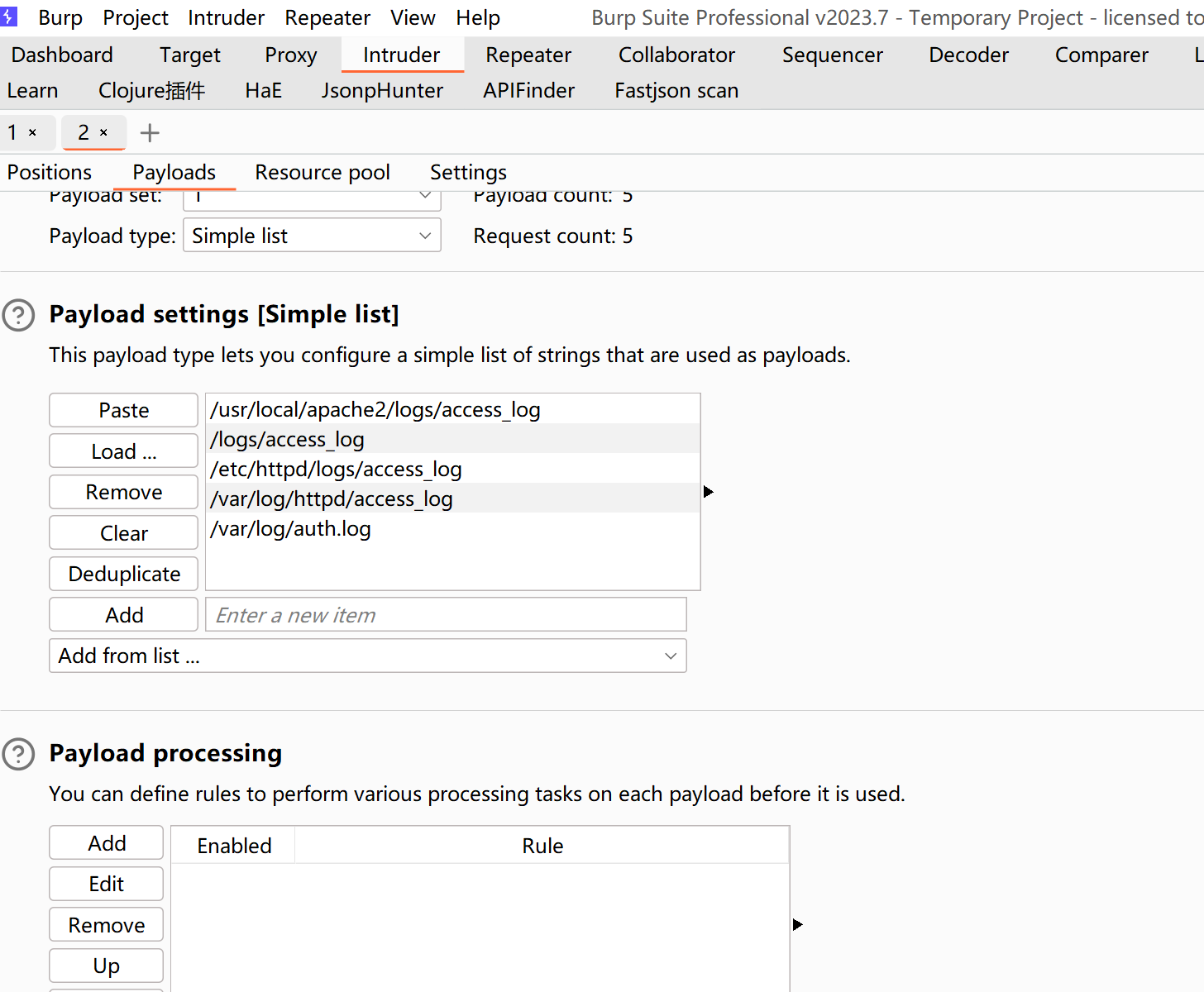Click Remove in Payload processing
Image resolution: width=1204 pixels, height=992 pixels.
coord(107,925)
